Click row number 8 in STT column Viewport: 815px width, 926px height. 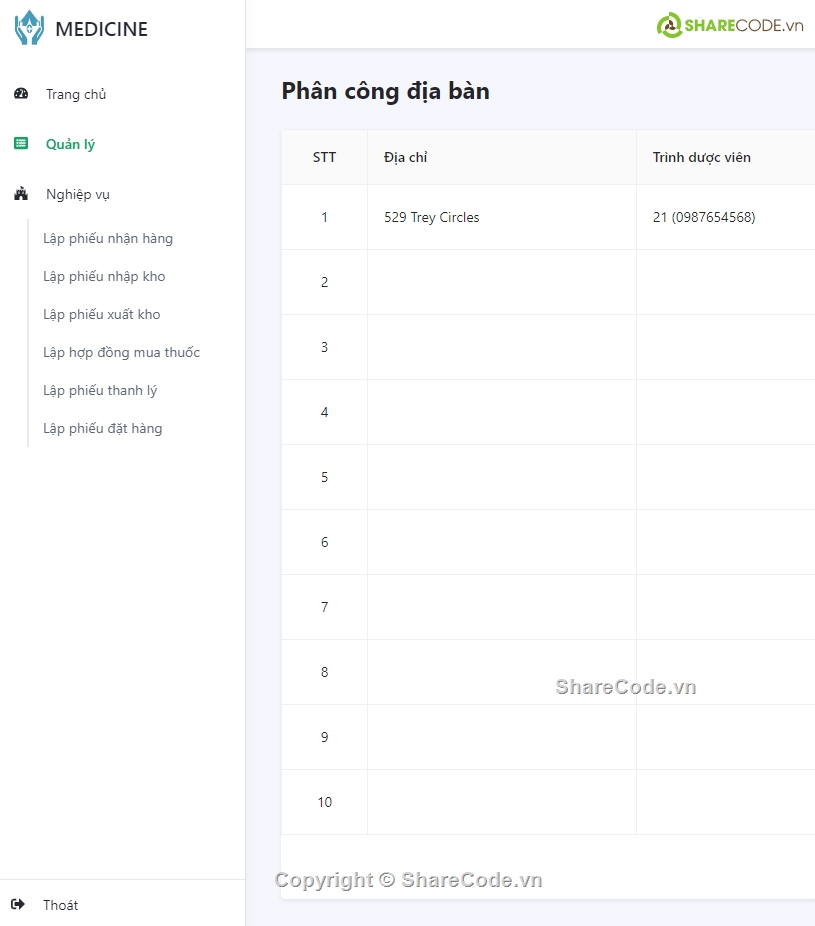(x=324, y=672)
